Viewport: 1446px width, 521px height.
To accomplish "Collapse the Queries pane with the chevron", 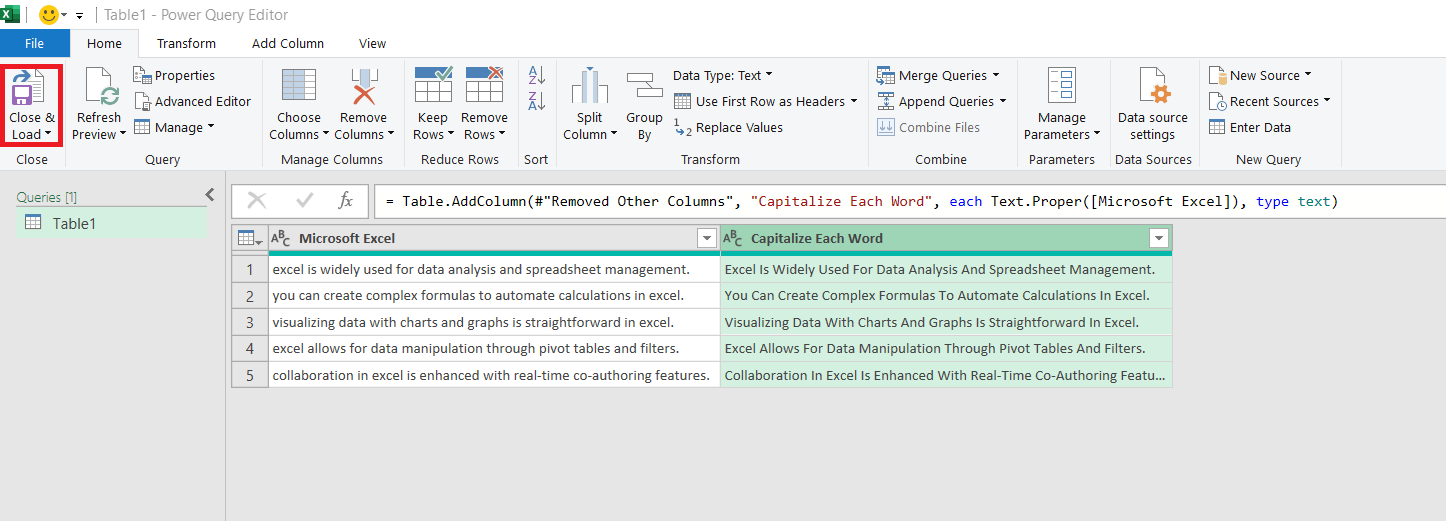I will pyautogui.click(x=209, y=195).
